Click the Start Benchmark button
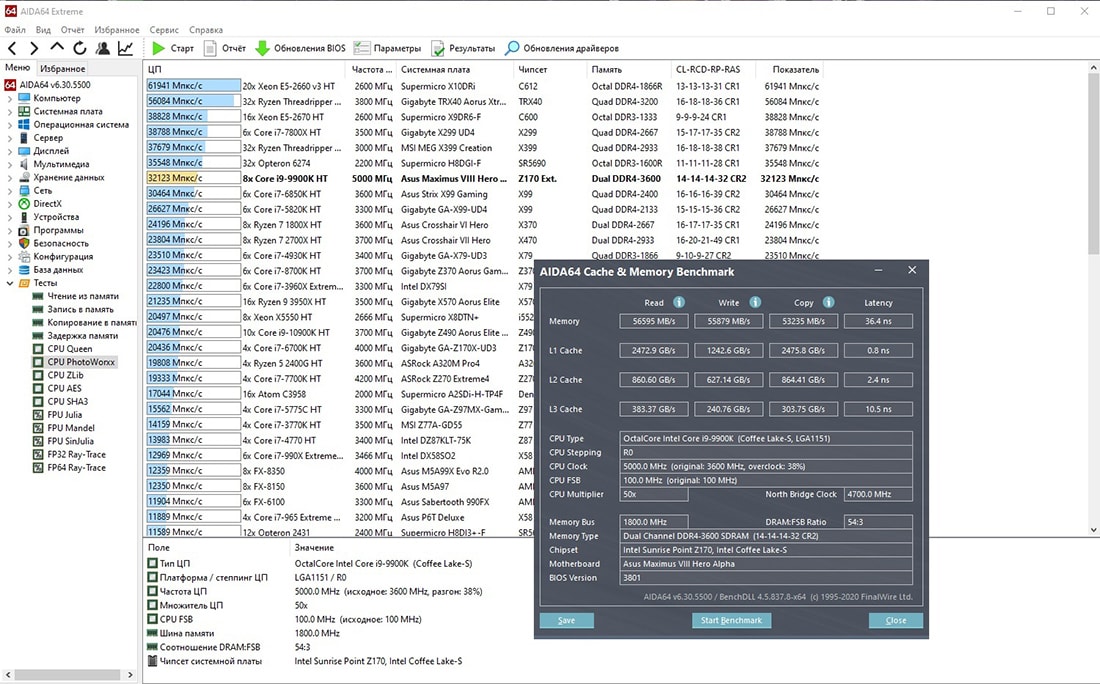 pos(732,620)
